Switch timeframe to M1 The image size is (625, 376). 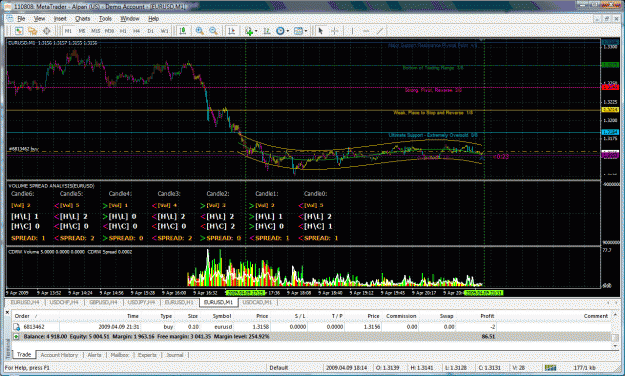point(68,31)
